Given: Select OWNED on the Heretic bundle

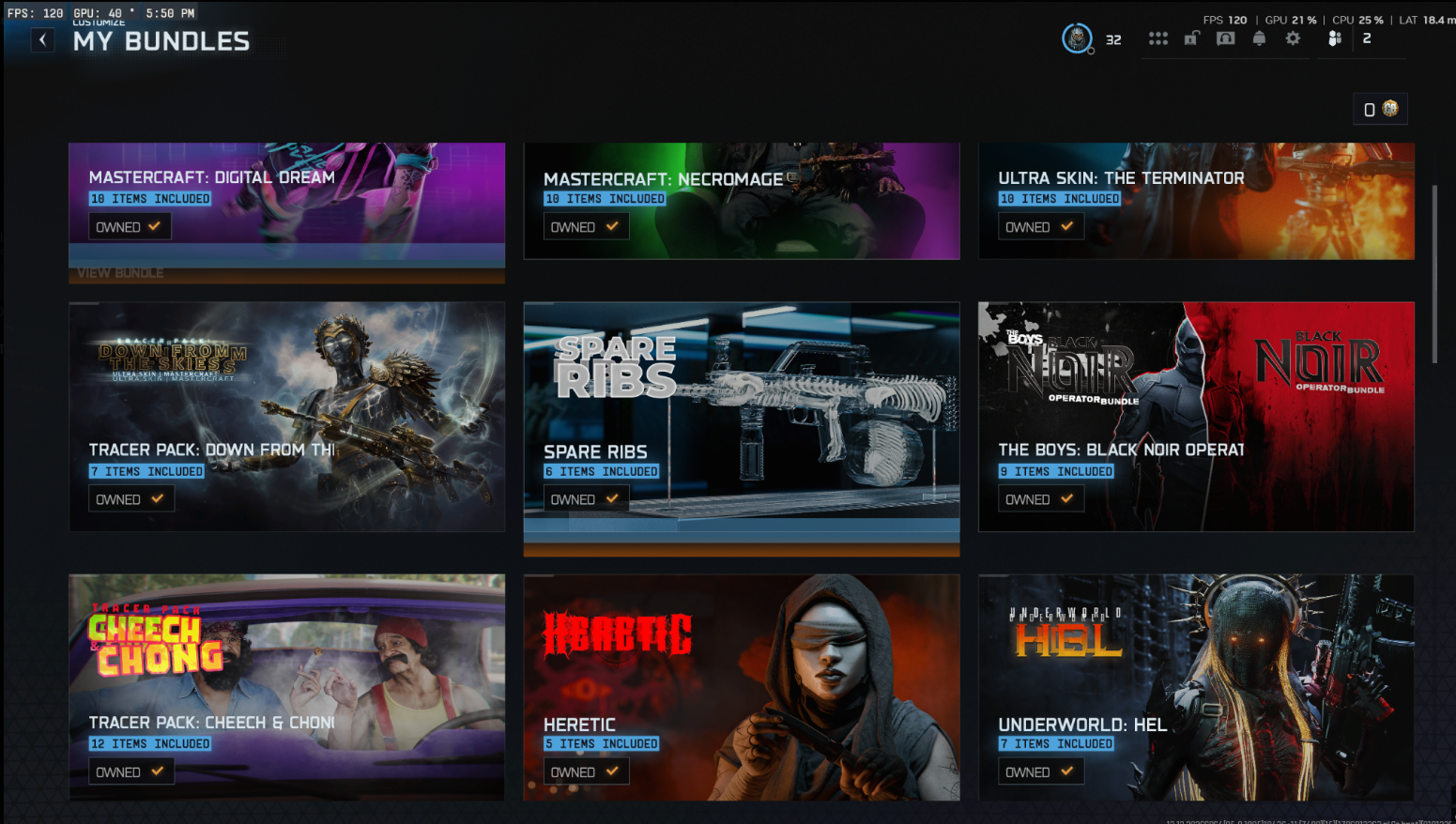Looking at the screenshot, I should coord(586,771).
